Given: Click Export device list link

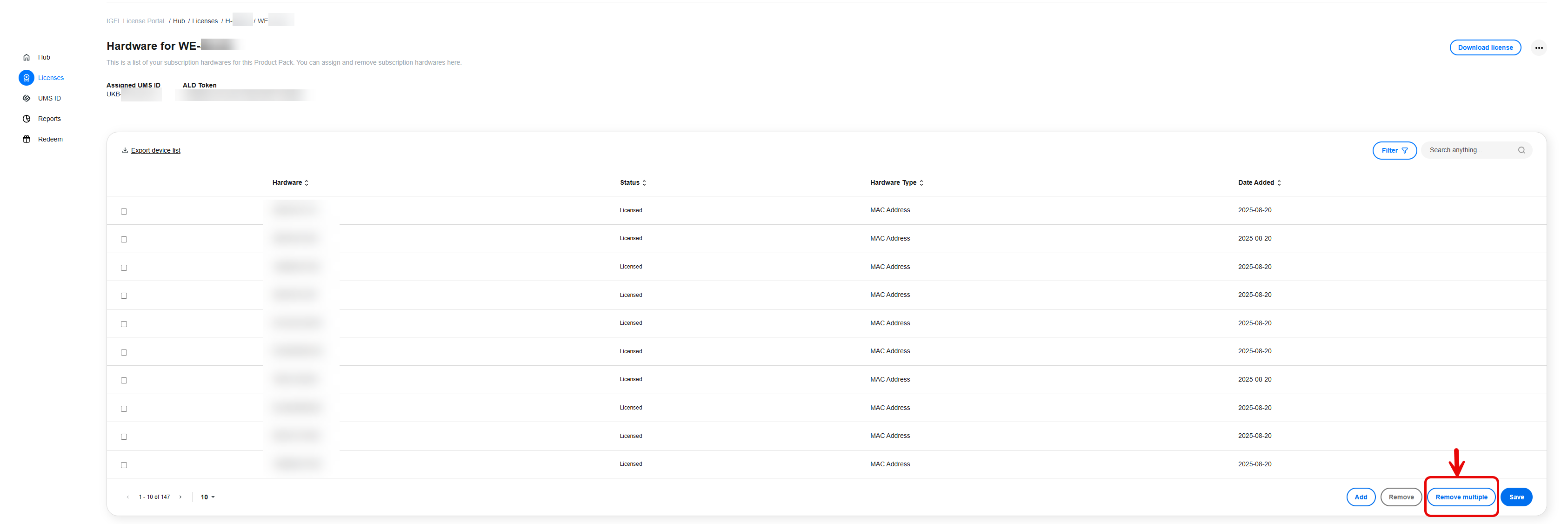Looking at the screenshot, I should click(155, 150).
